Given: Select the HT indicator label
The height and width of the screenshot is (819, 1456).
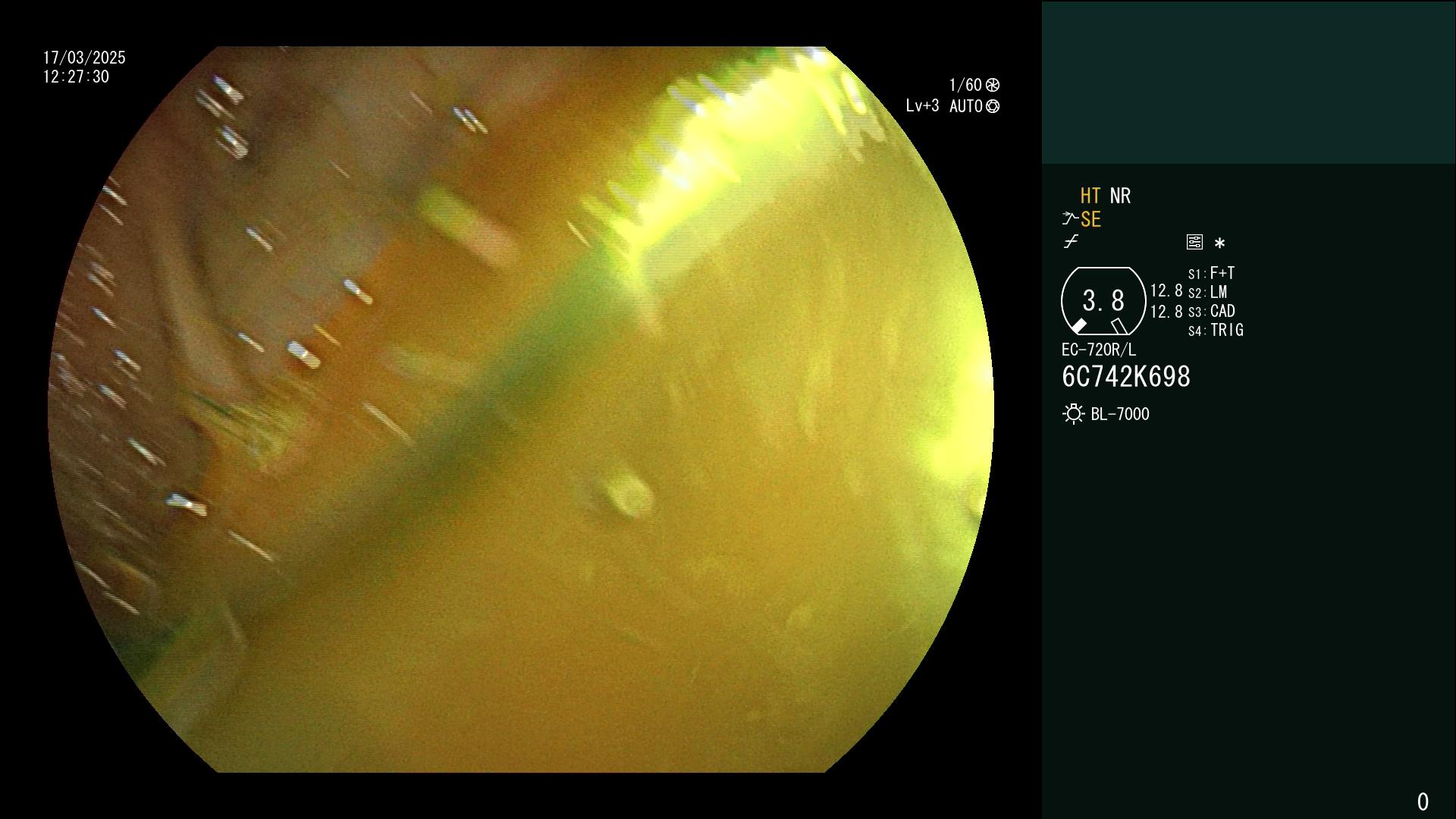Looking at the screenshot, I should coord(1090,196).
